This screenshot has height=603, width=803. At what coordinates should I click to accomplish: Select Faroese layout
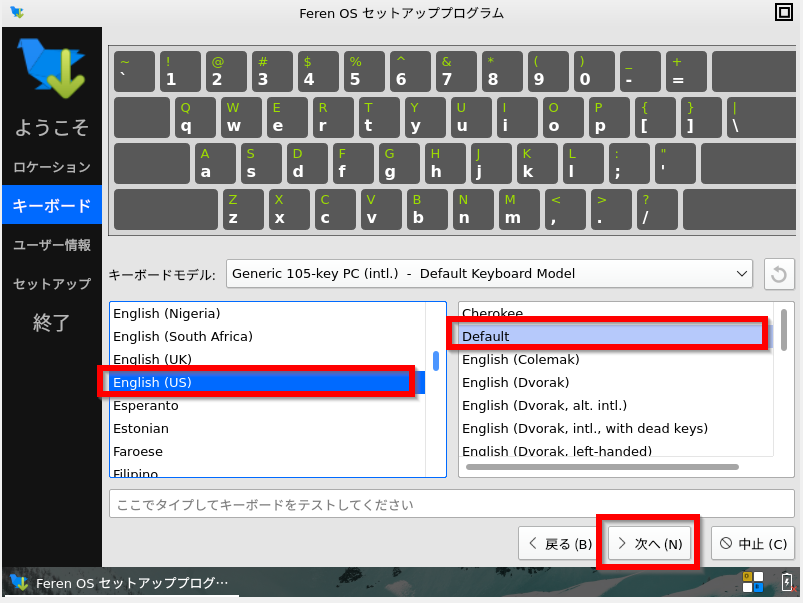[267, 452]
